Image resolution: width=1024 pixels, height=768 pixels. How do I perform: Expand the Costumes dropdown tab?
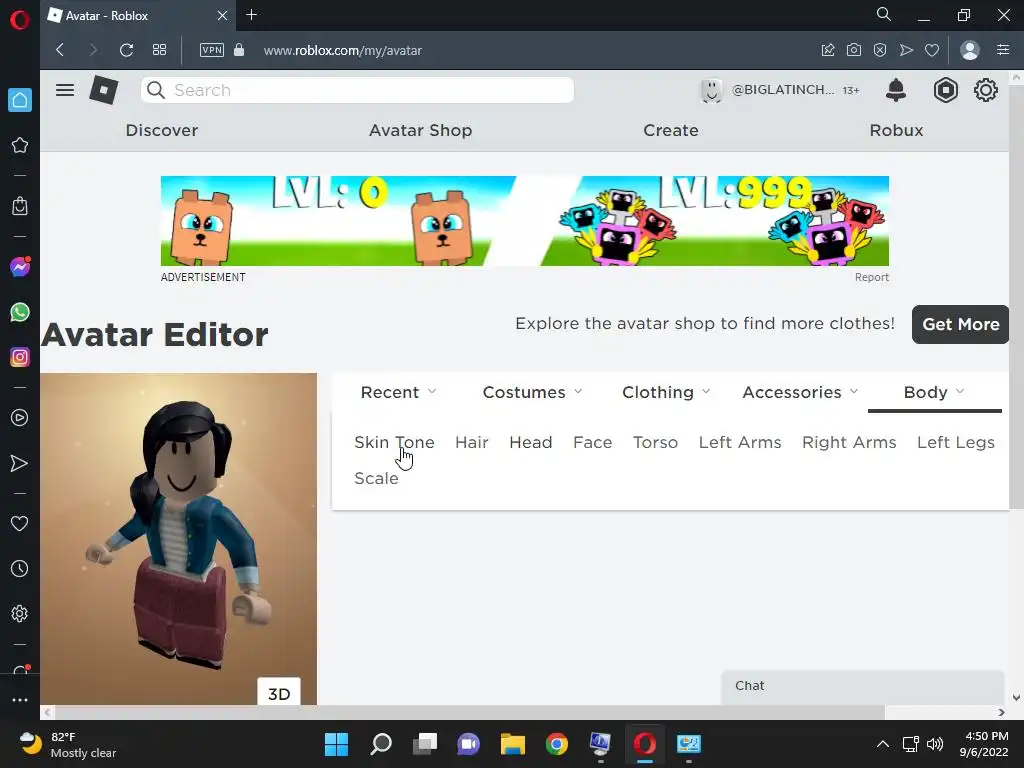(532, 392)
